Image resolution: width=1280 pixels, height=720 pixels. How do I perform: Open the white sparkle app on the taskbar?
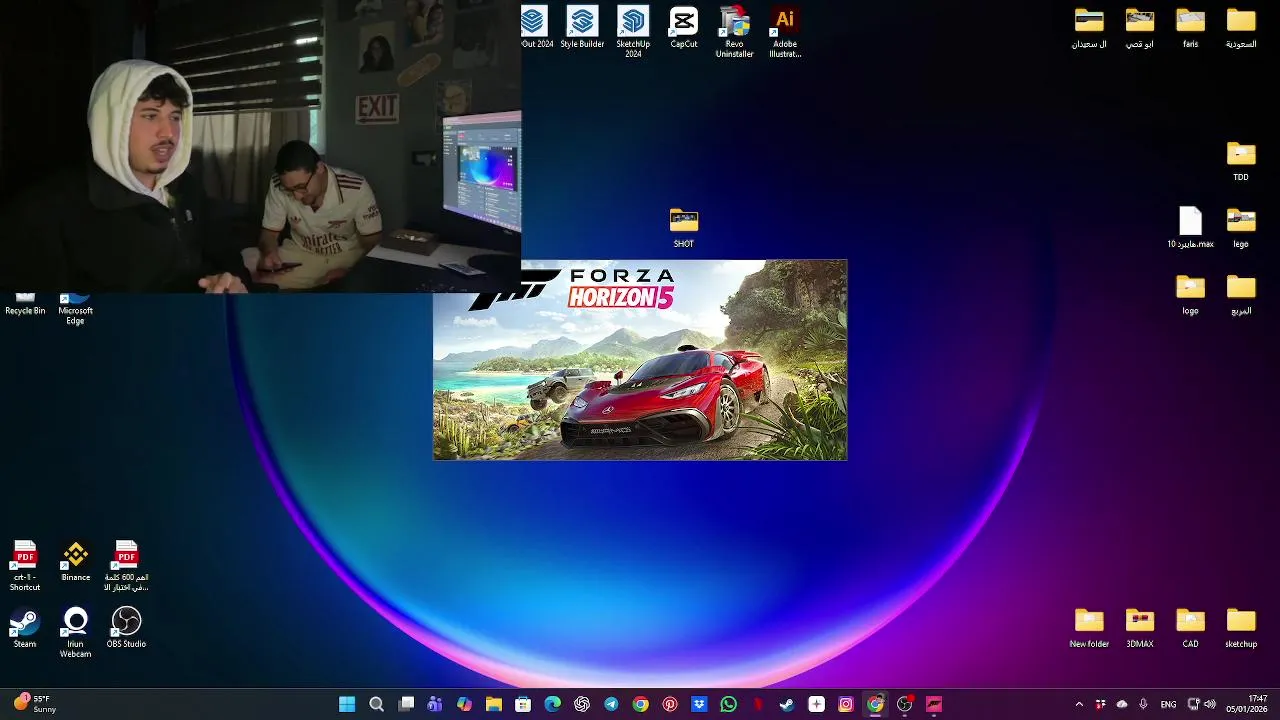click(816, 704)
